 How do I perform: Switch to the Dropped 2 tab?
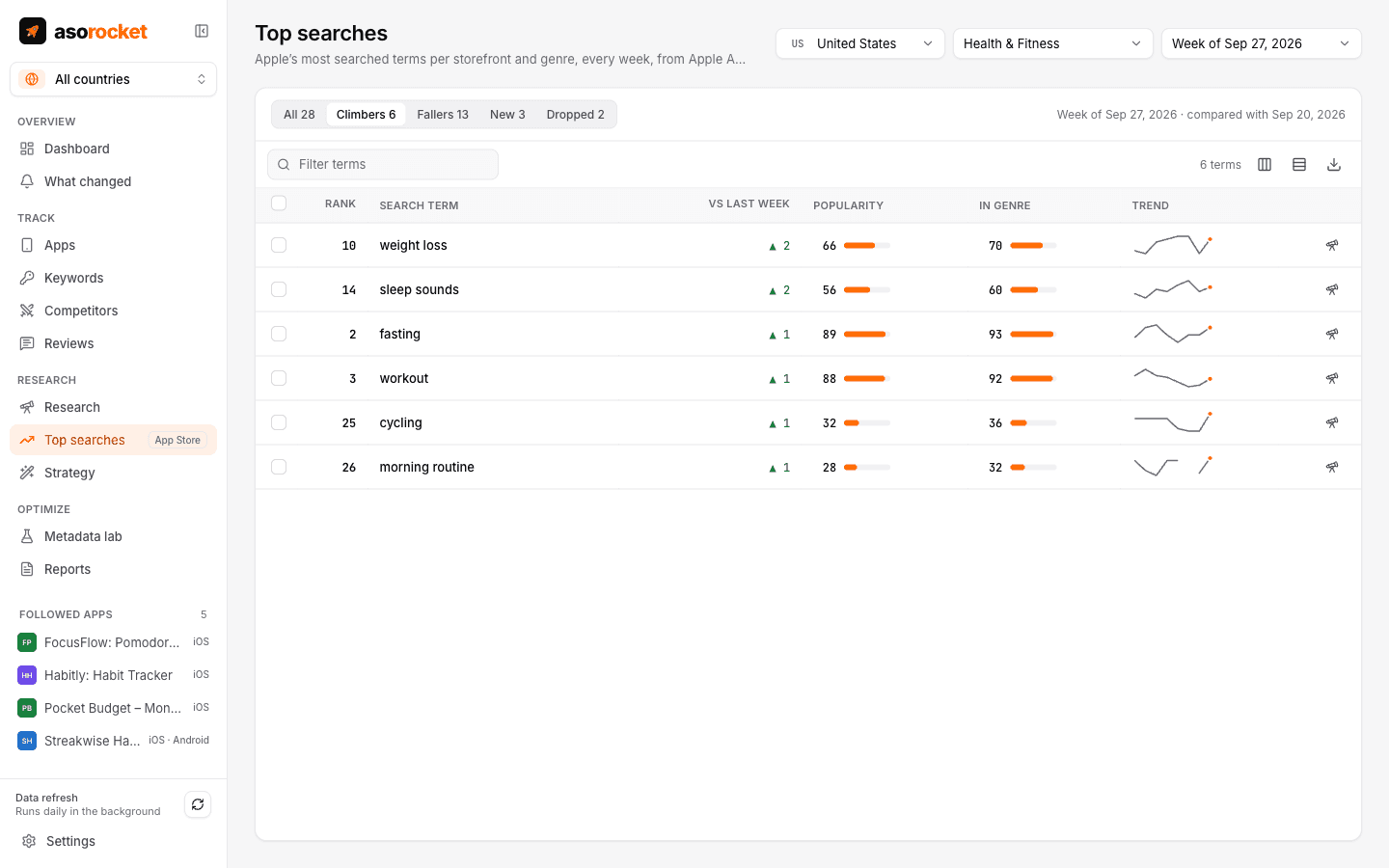tap(576, 115)
